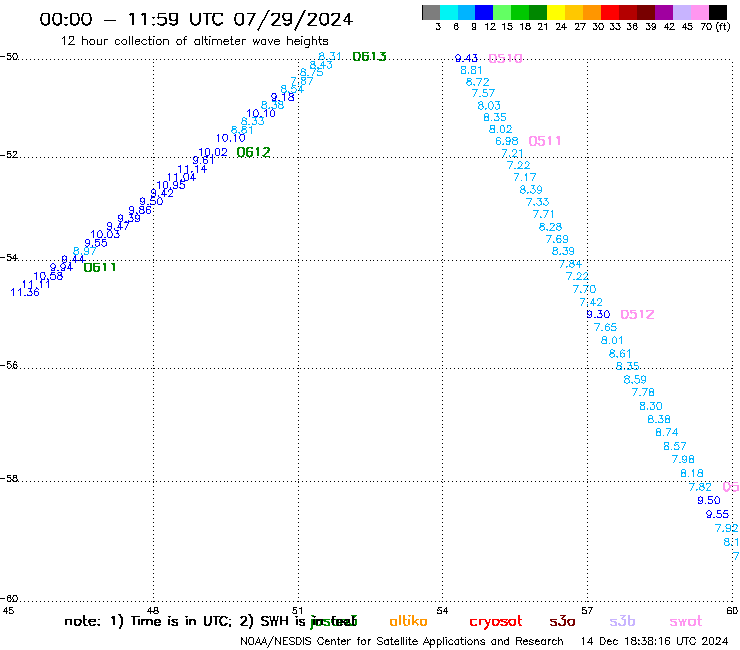Click the wave height value 10.58

48,276
